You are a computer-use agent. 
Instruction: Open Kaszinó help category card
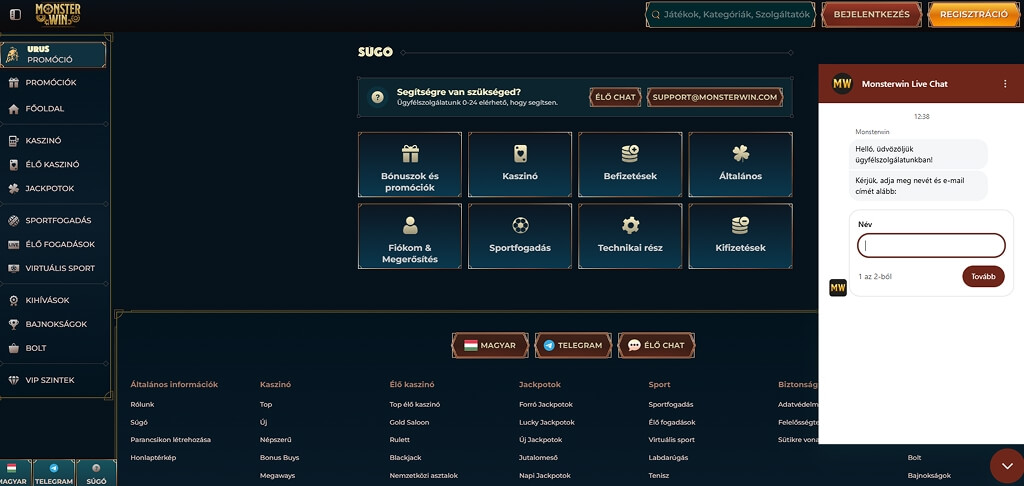tap(520, 165)
